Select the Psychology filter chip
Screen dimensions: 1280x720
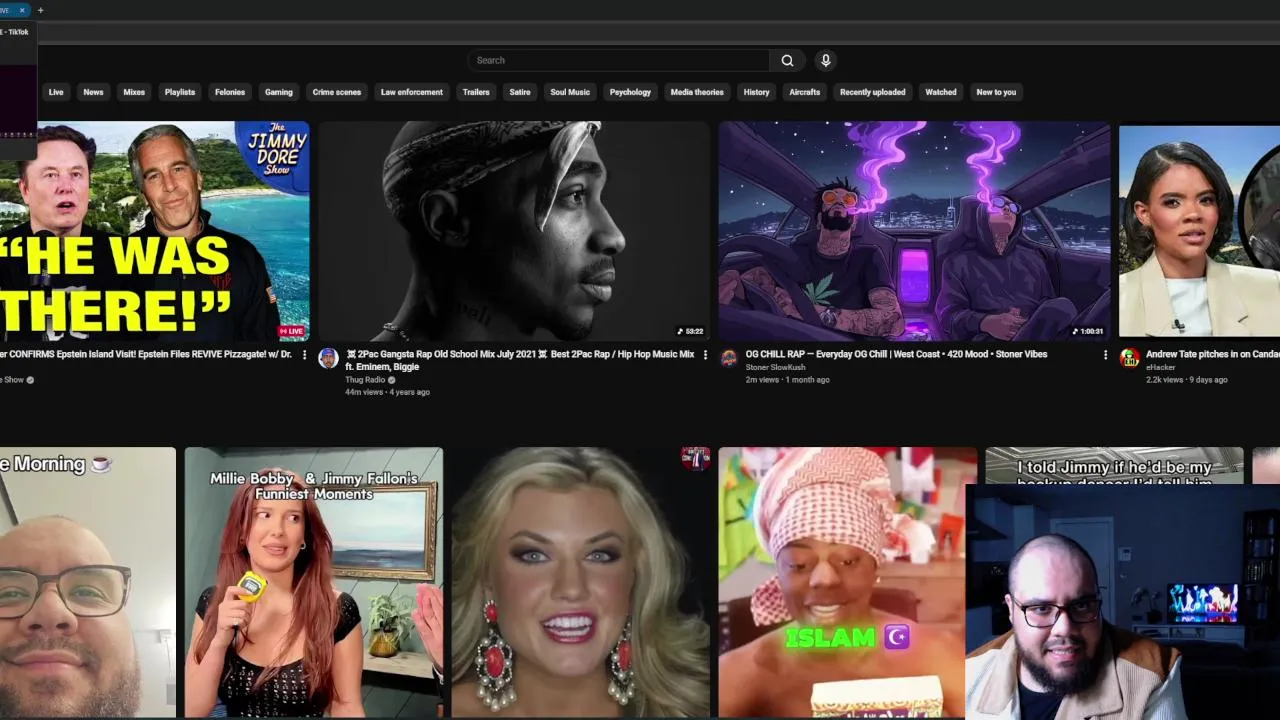coord(630,92)
